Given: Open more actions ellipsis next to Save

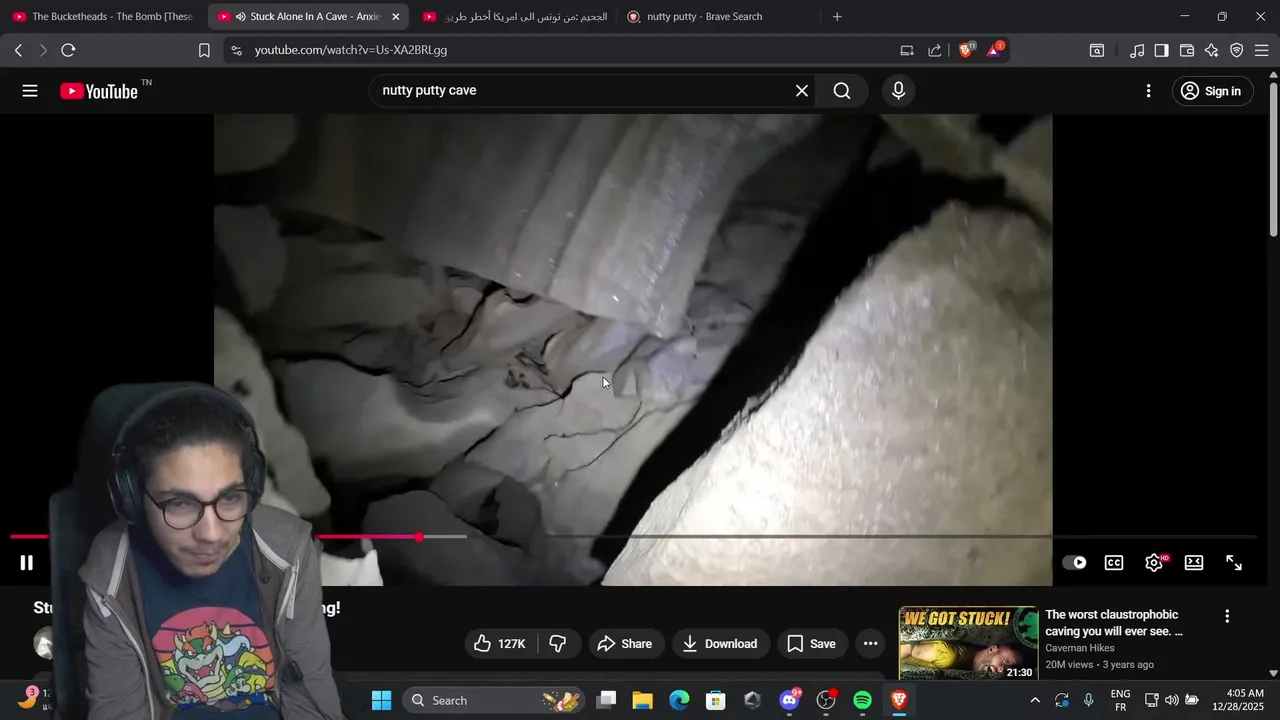Looking at the screenshot, I should [871, 644].
